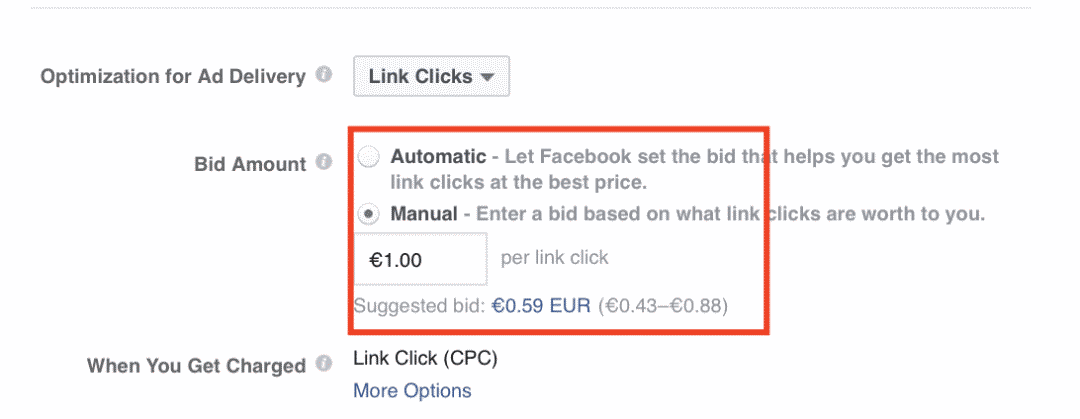Click the €1.00 bid input field
The width and height of the screenshot is (1080, 419).
pos(420,259)
